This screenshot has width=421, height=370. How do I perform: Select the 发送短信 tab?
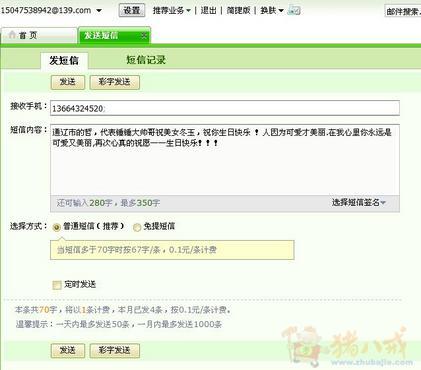(x=114, y=35)
